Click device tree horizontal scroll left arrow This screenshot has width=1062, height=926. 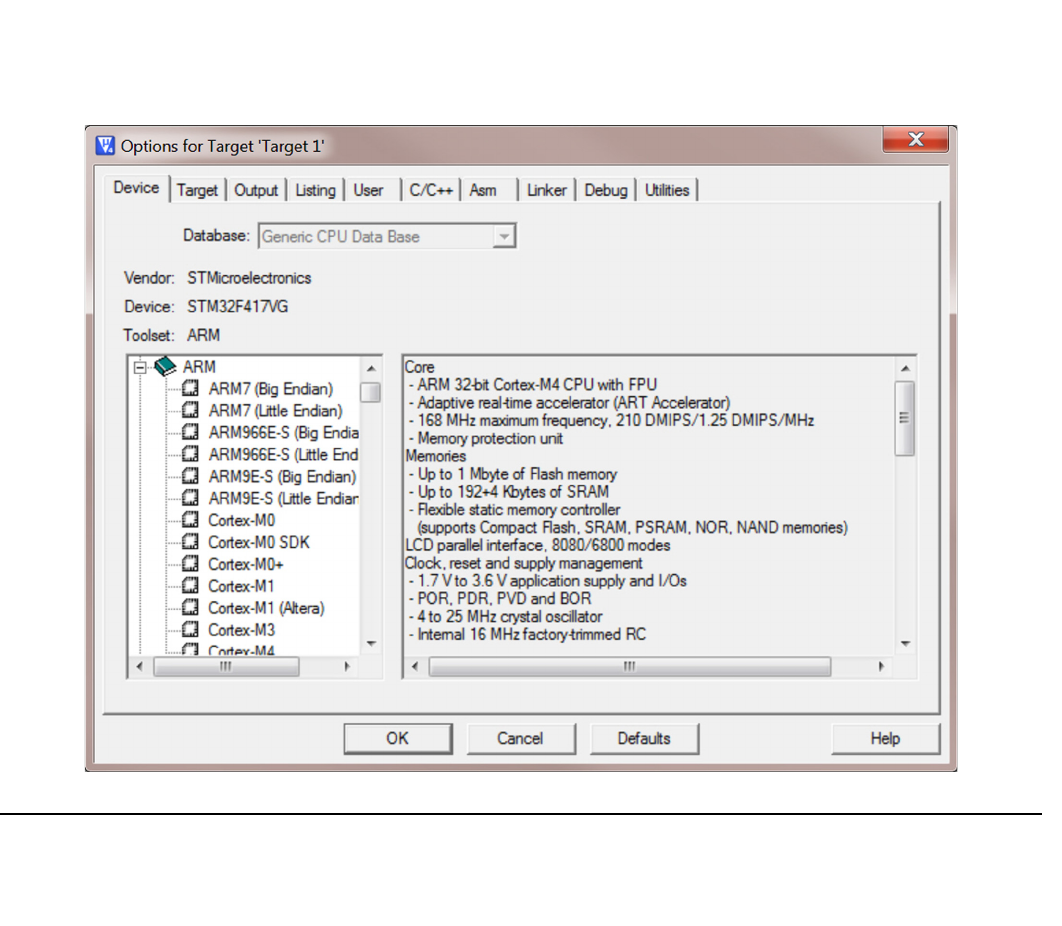coord(140,667)
